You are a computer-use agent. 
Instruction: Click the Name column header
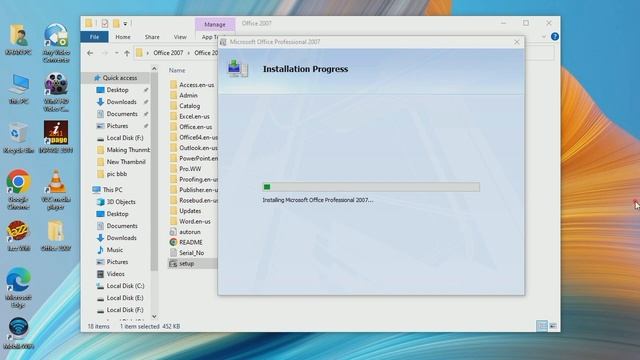pyautogui.click(x=177, y=70)
